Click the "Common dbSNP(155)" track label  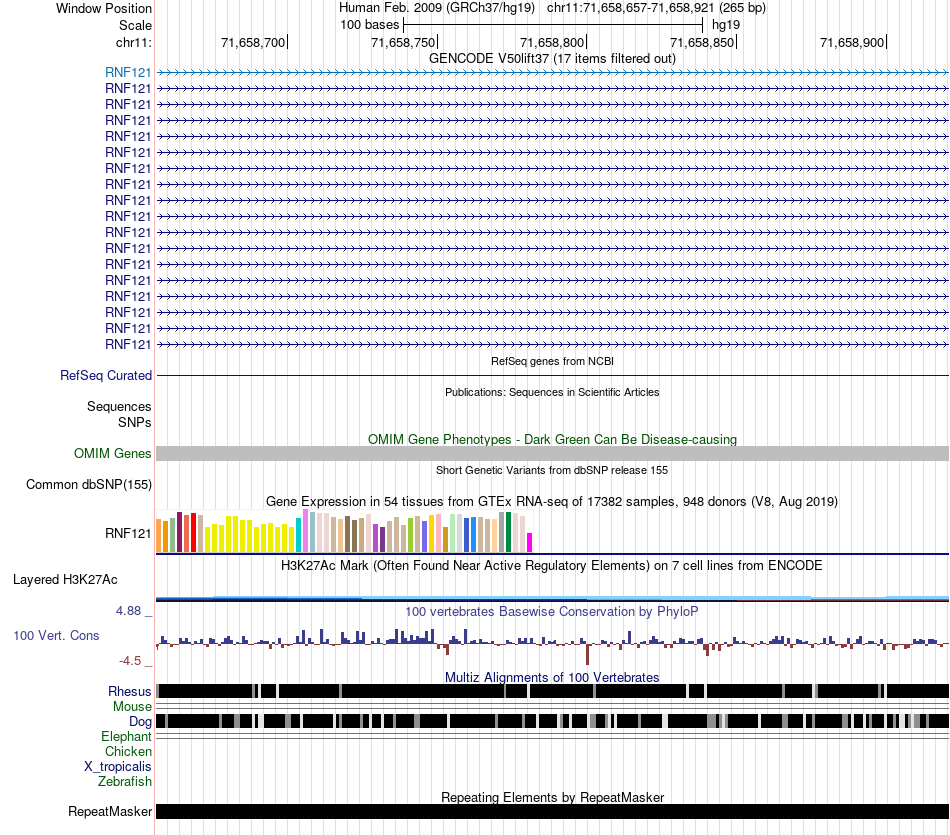coord(89,485)
